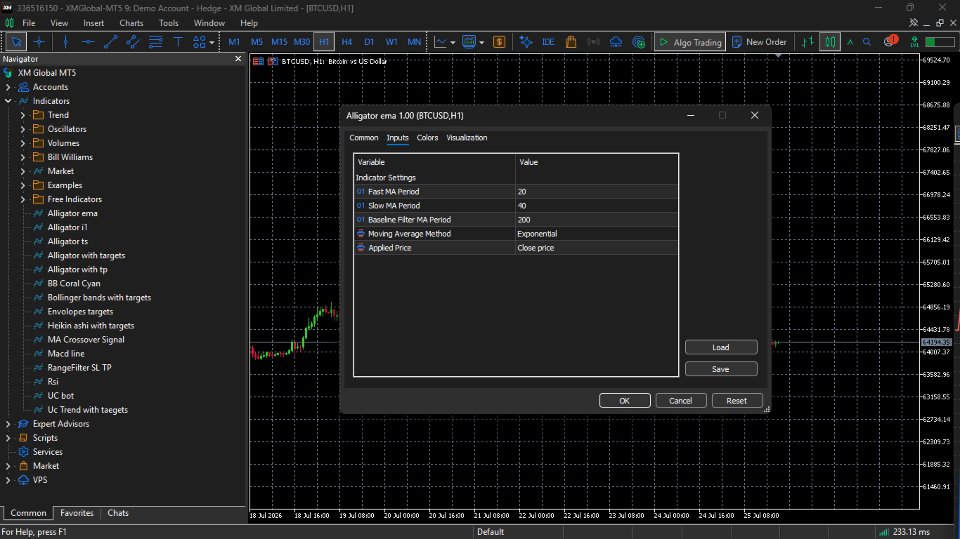
Task: Switch chart to M15 timeframe
Action: point(279,42)
